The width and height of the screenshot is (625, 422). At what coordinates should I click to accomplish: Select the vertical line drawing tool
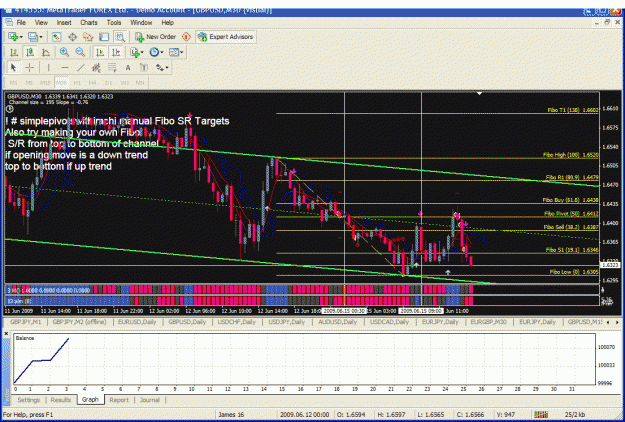[49, 68]
